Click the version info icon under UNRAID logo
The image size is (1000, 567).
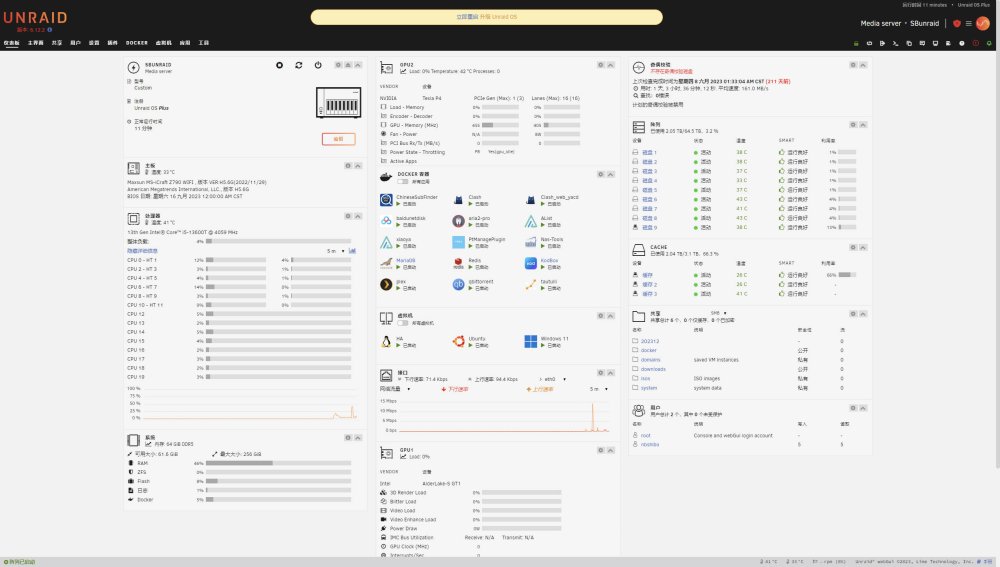pyautogui.click(x=50, y=29)
